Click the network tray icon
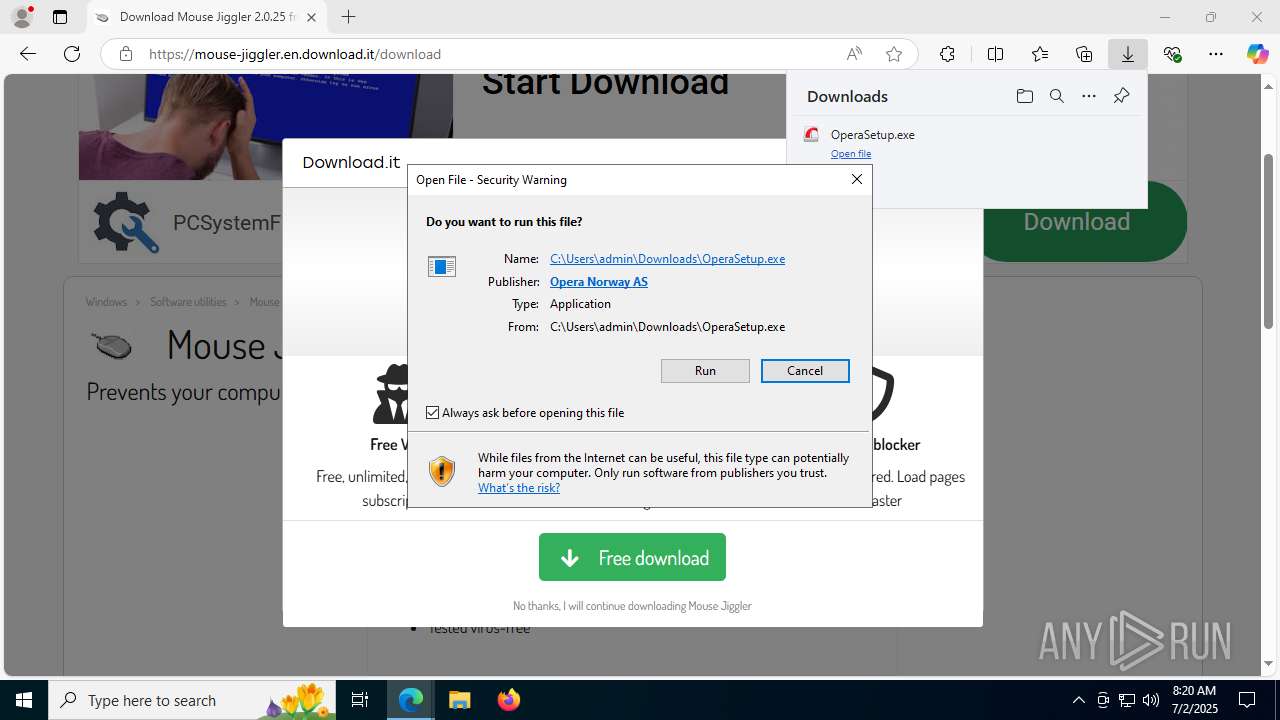This screenshot has height=720, width=1280. 1126,700
